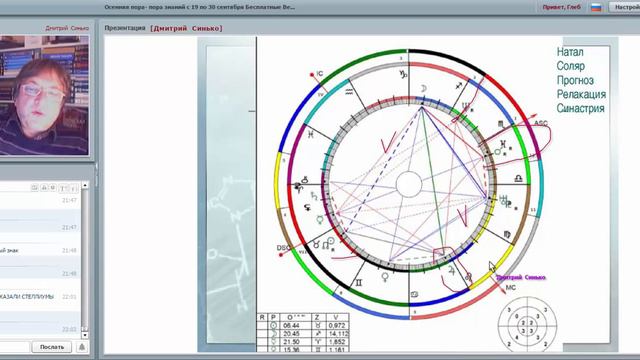Screen dimensions: 640x360
Task: Click the chat message ending СТЕЛЛИУМЫ
Action: [x=27, y=297]
